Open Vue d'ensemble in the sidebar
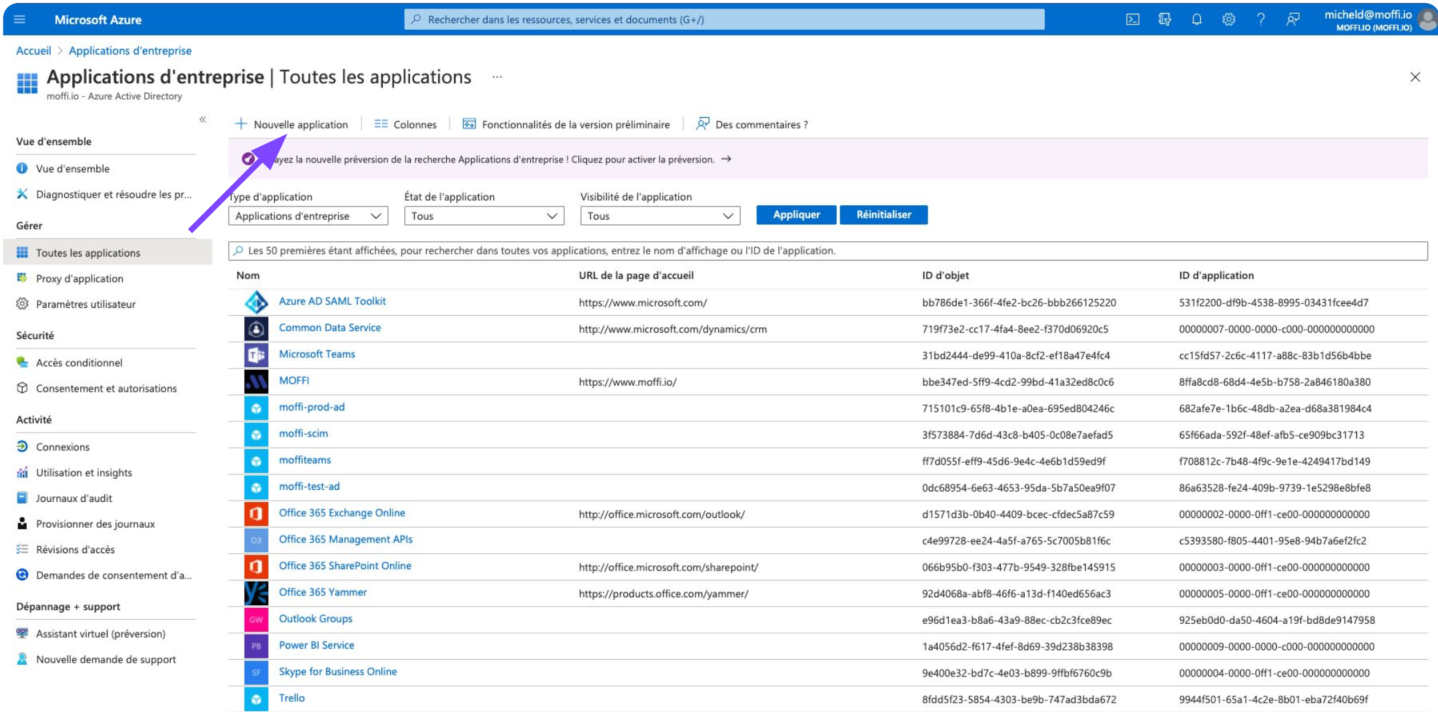 (72, 169)
